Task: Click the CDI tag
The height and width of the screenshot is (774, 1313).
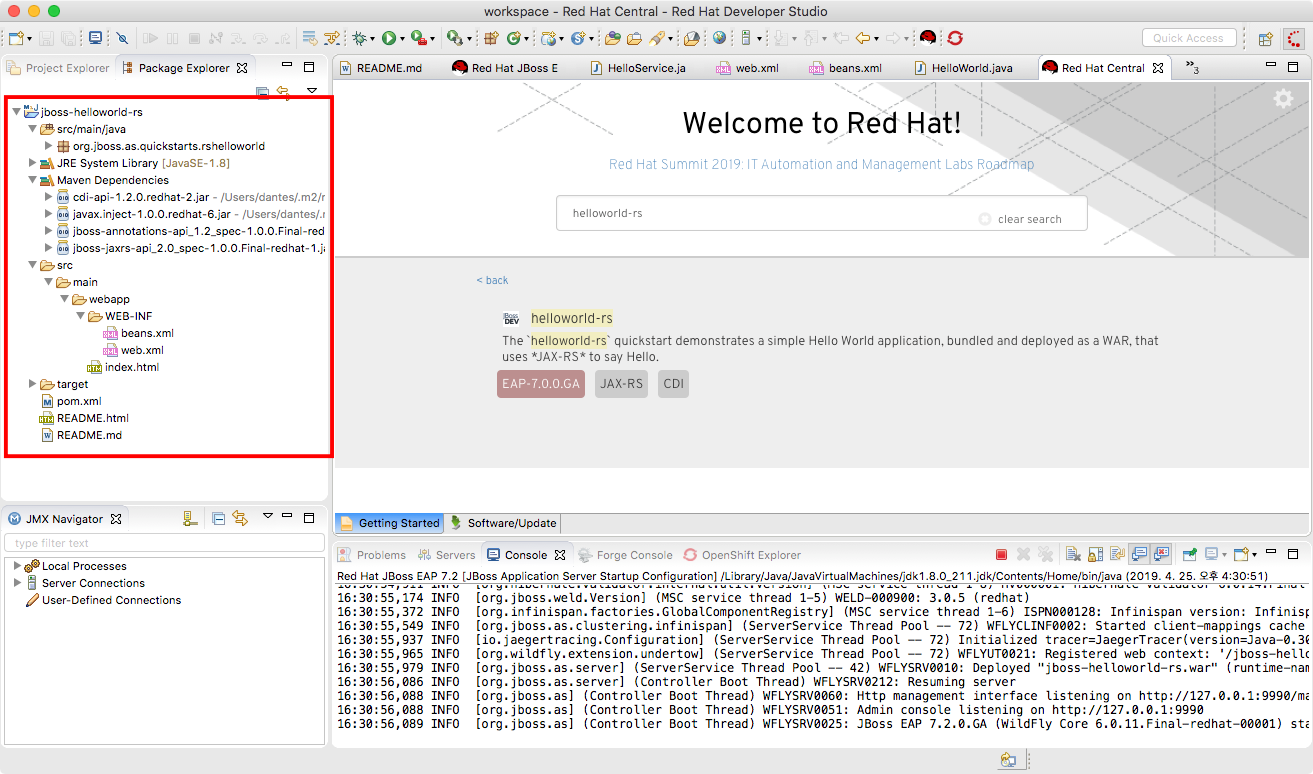Action: (674, 384)
